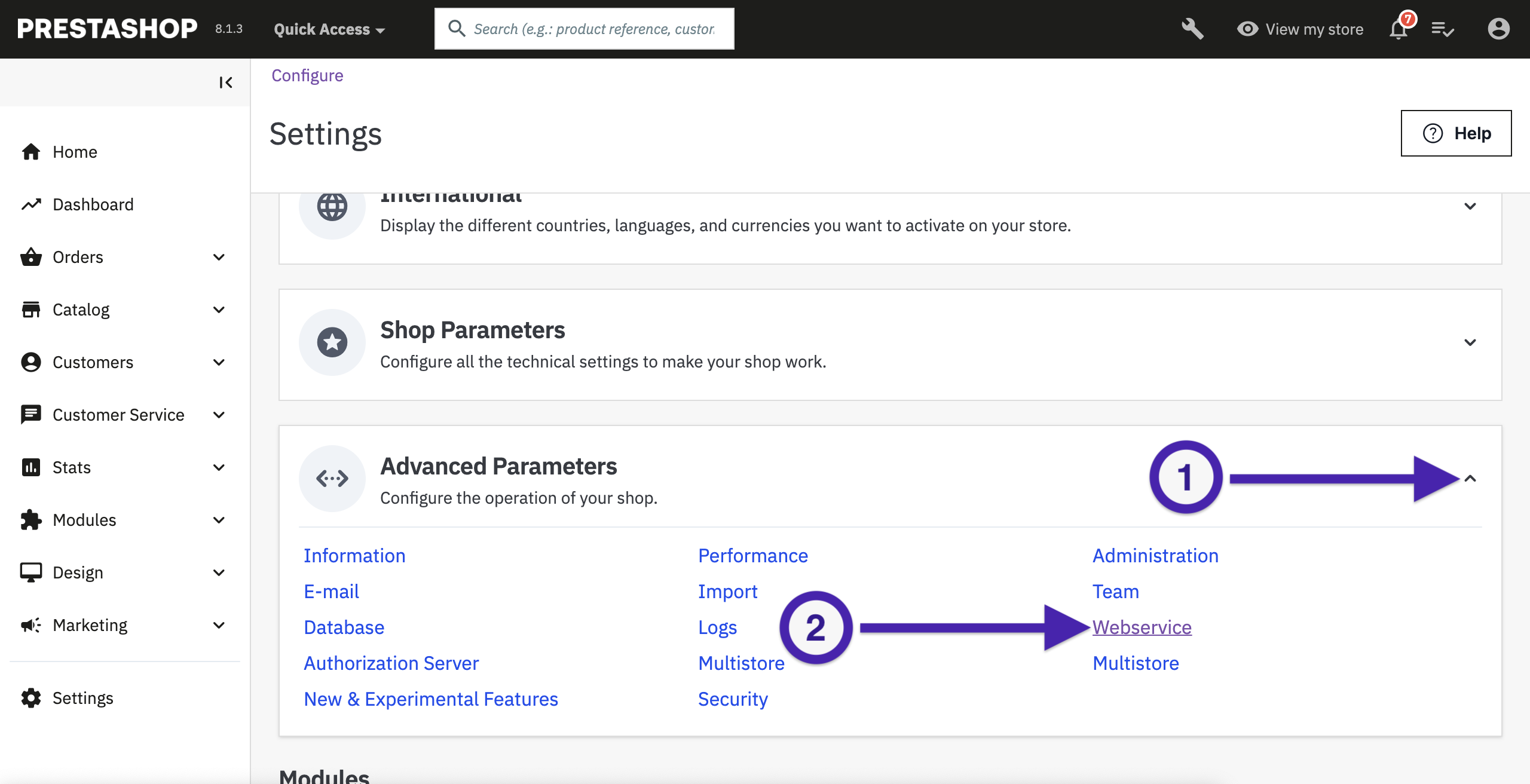Open the user profile avatar icon
The width and height of the screenshot is (1530, 784).
[x=1498, y=29]
